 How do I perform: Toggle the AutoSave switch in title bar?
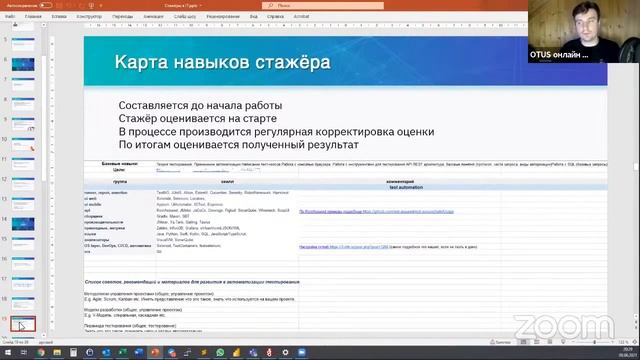click(x=46, y=5)
